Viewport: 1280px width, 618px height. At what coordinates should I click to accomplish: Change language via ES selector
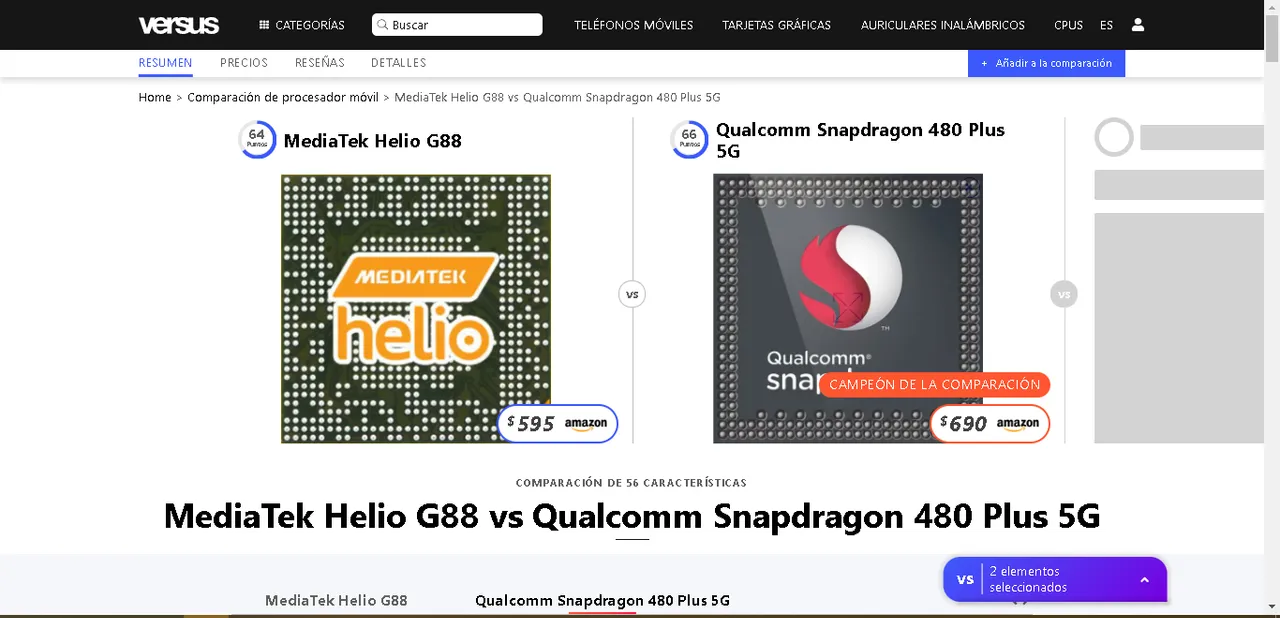(x=1106, y=25)
